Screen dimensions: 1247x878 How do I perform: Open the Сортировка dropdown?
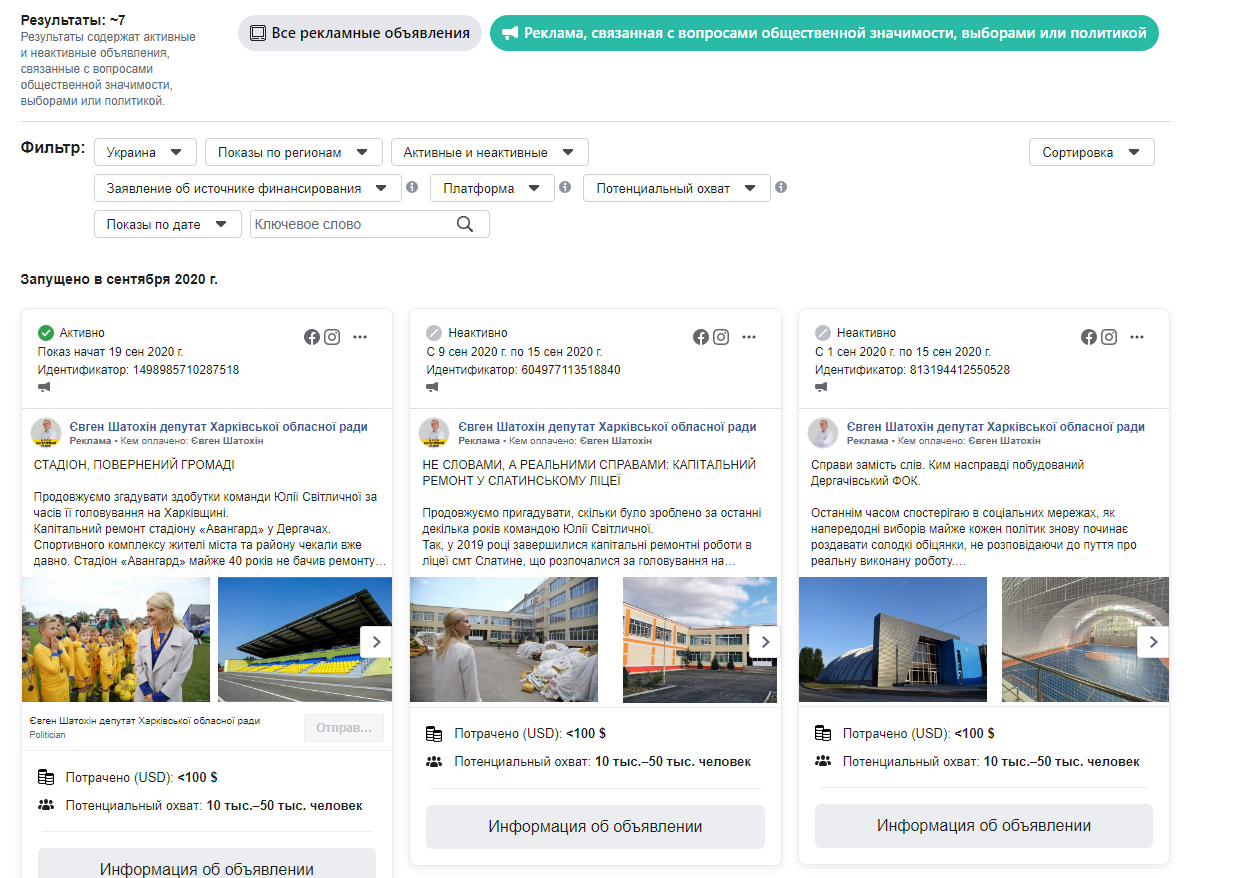tap(1091, 153)
